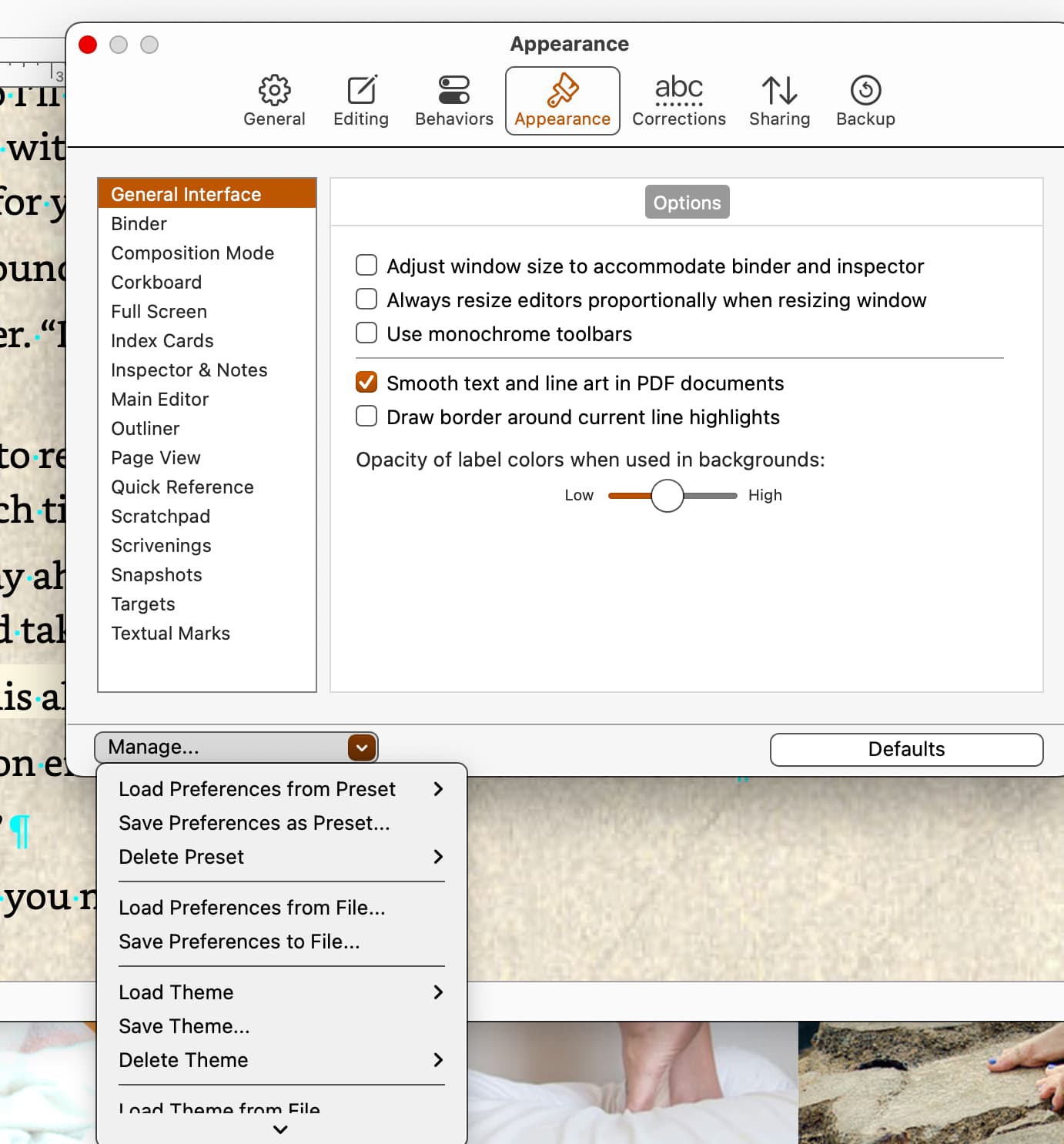Open the Corrections preferences pane
The image size is (1064, 1144).
click(x=678, y=100)
